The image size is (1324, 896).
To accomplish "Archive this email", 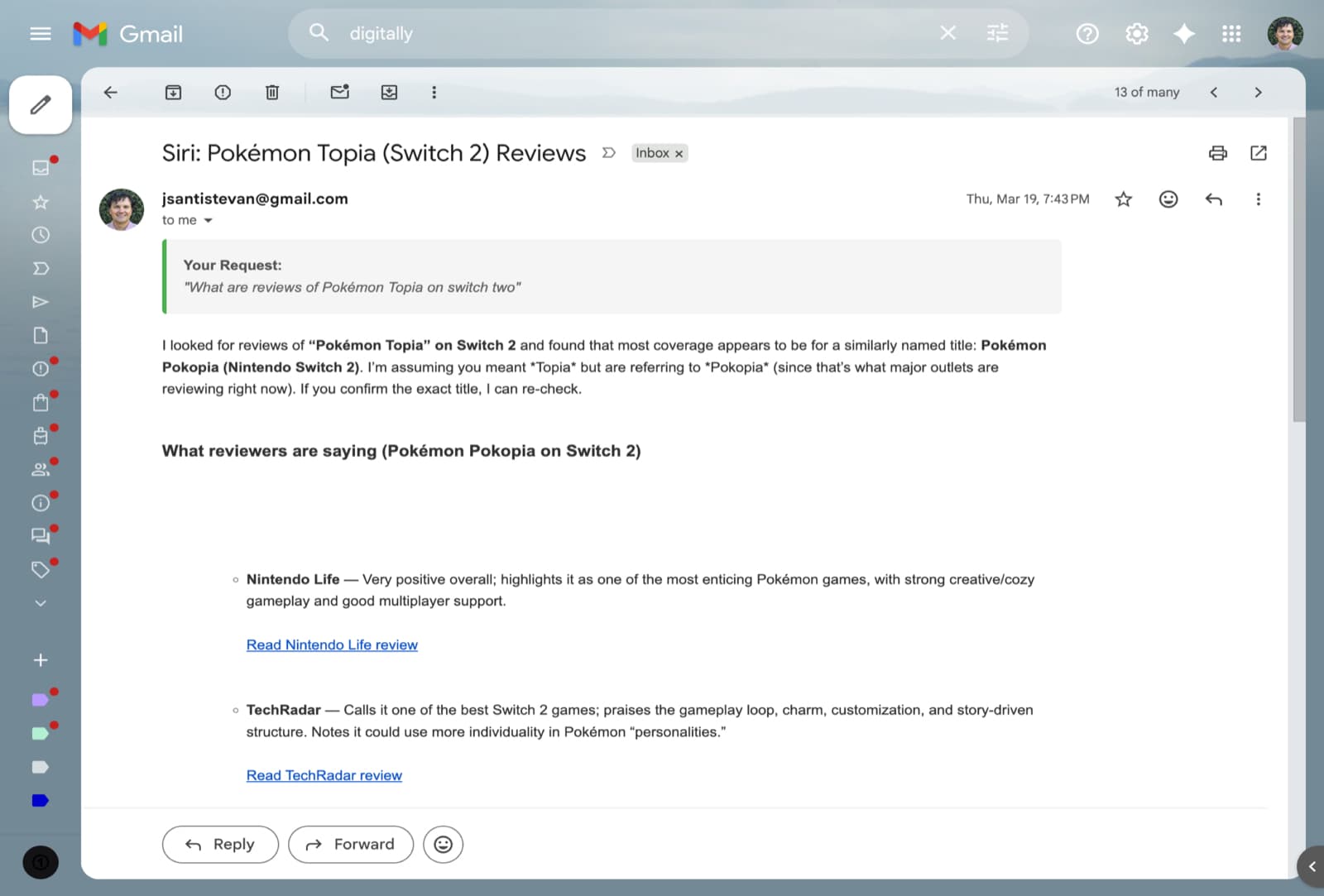I will (x=173, y=93).
